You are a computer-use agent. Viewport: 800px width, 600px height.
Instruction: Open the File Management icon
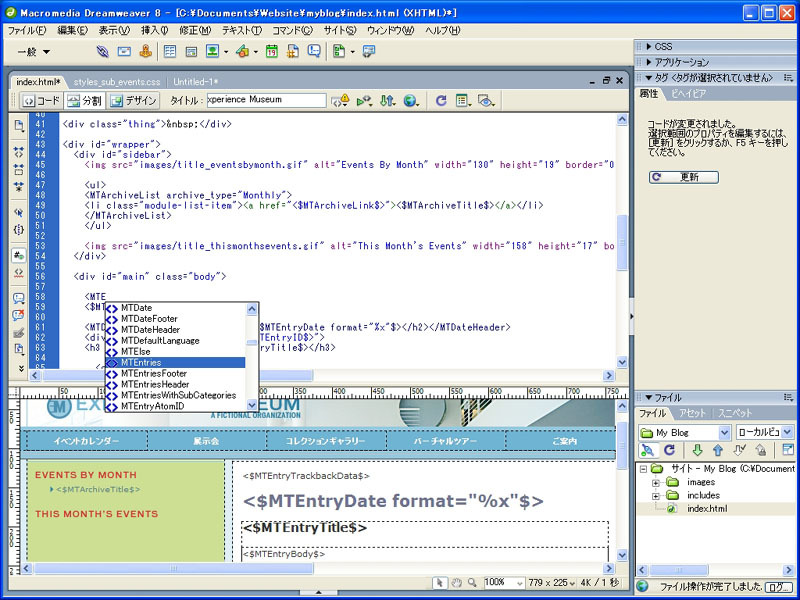pos(387,101)
